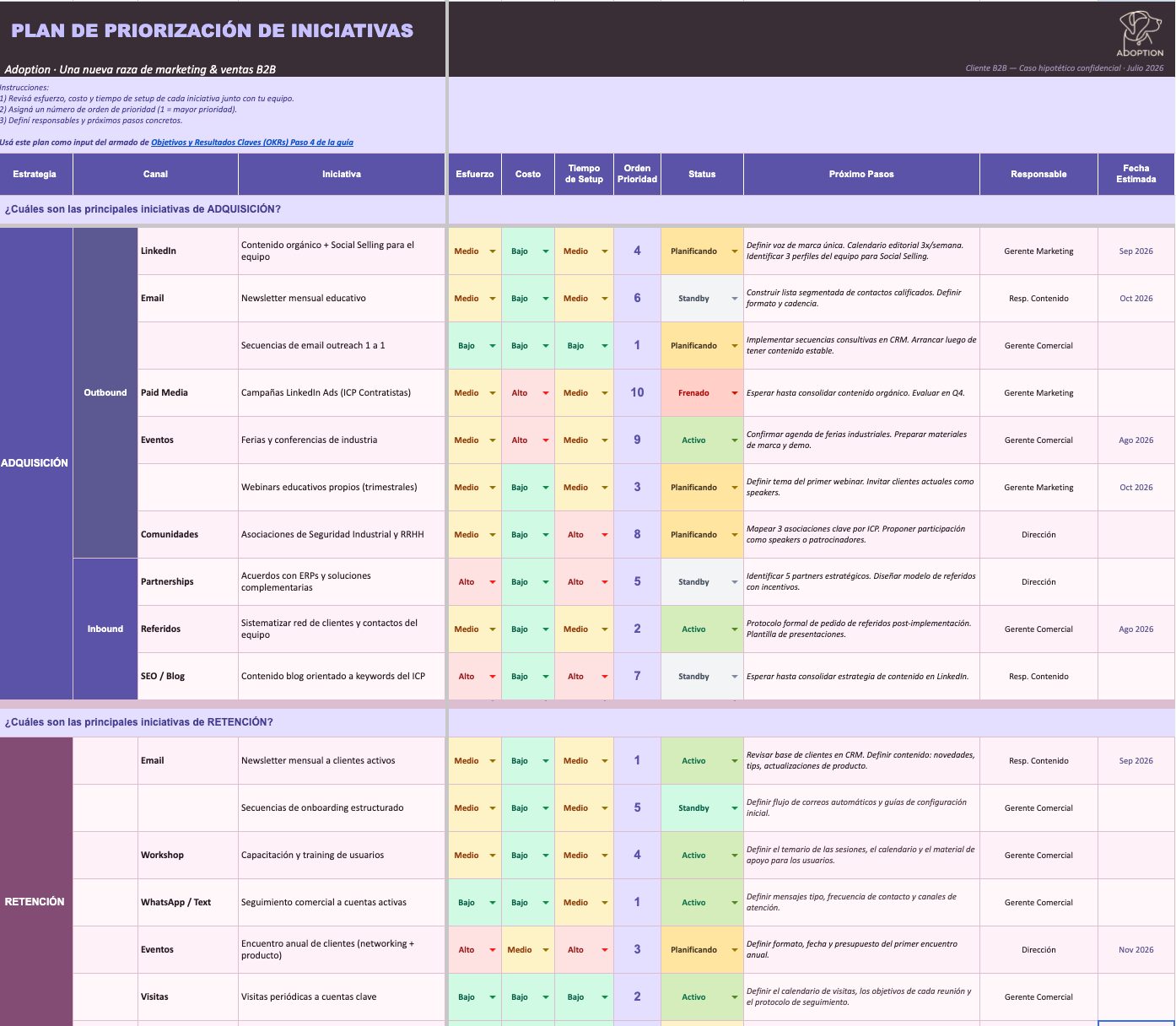Image resolution: width=1176 pixels, height=1026 pixels.
Task: Select the Orden Prioridad column header
Action: pyautogui.click(x=637, y=174)
